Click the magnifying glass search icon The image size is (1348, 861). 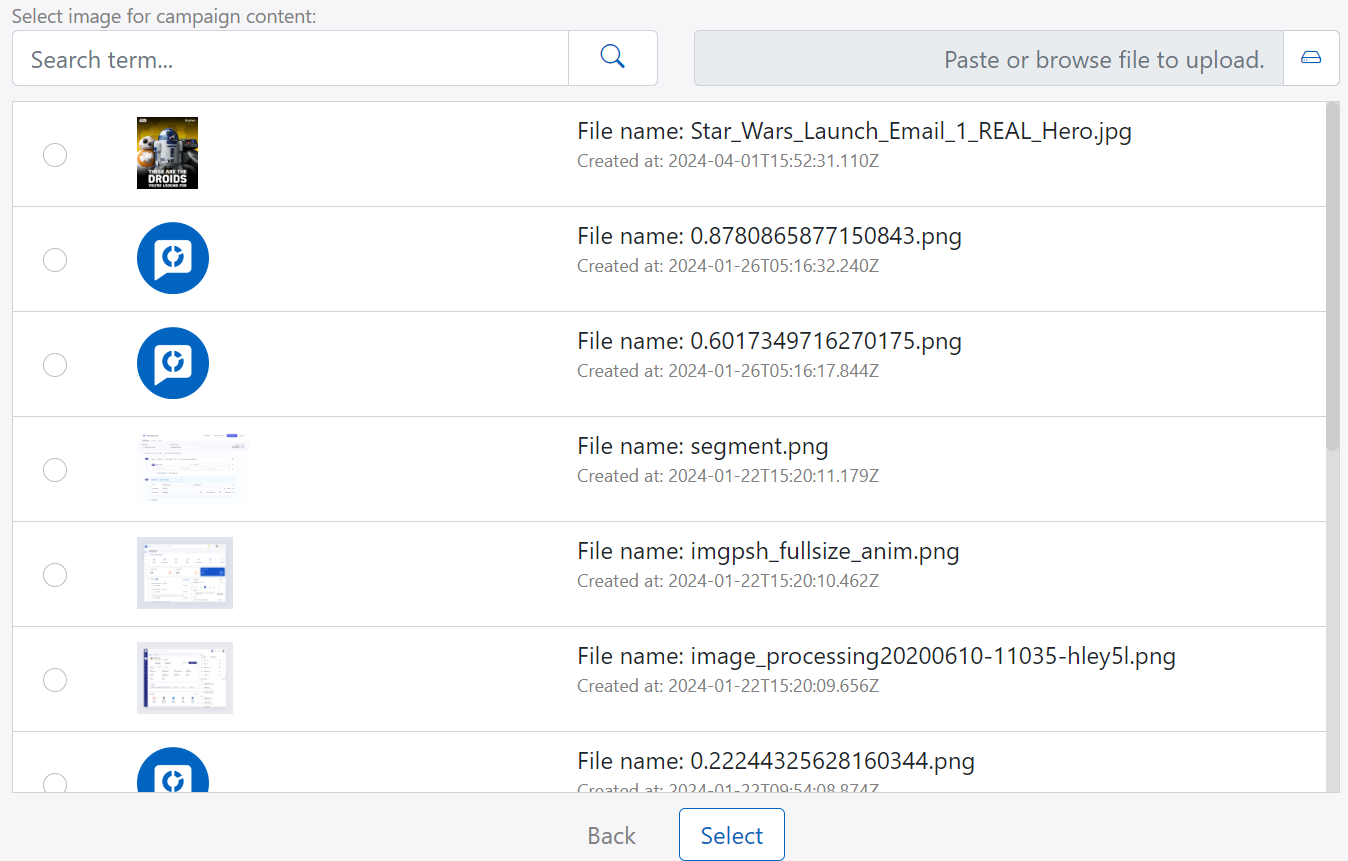[x=612, y=58]
